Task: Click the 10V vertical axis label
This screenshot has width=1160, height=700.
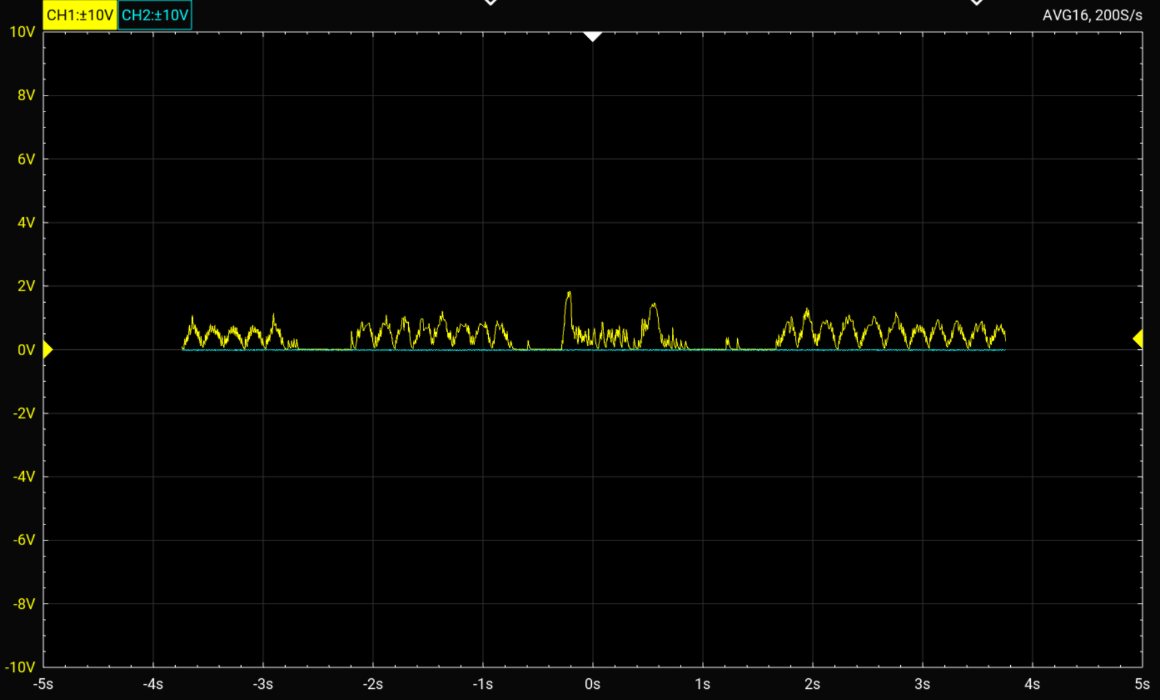Action: (x=22, y=32)
